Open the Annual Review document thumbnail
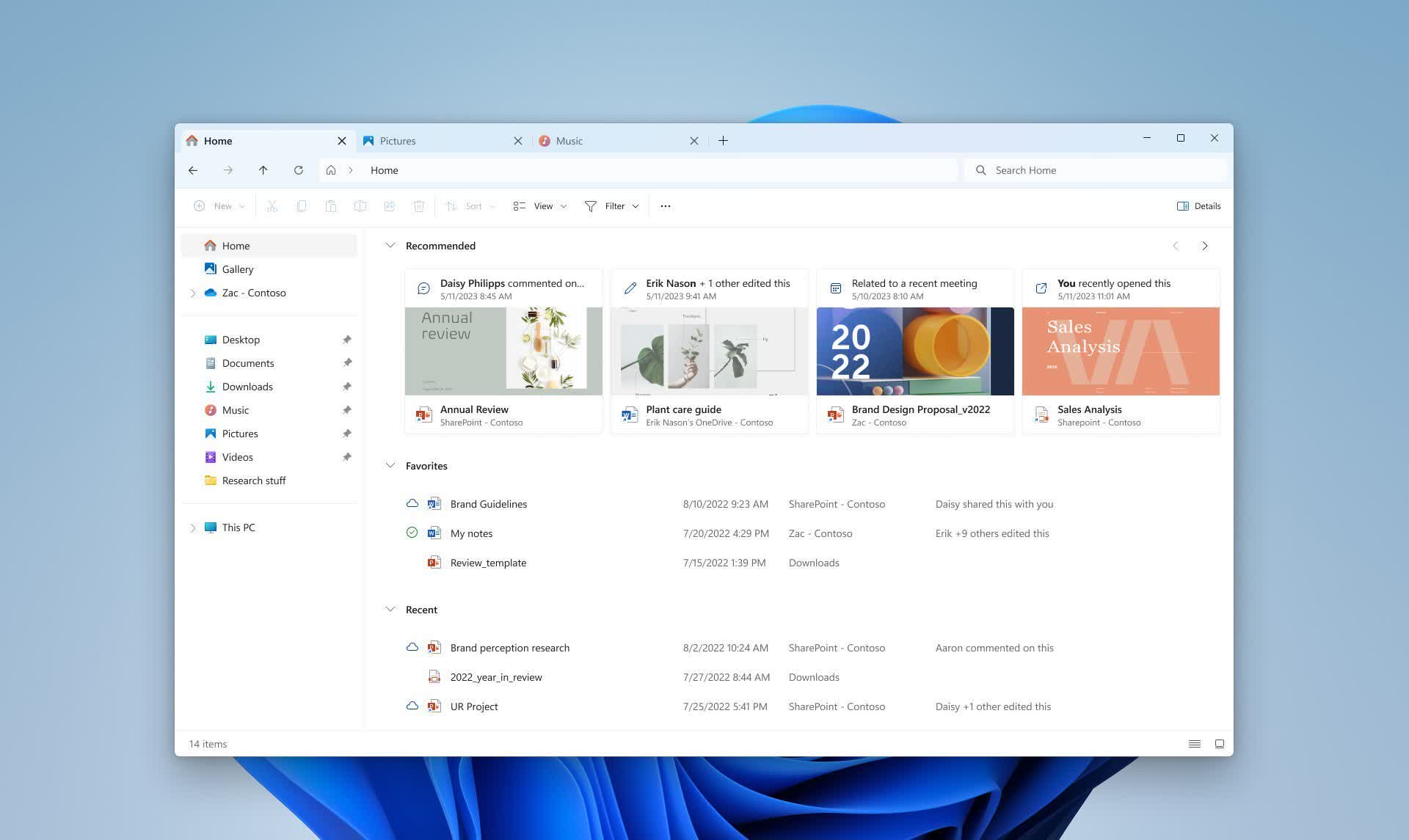The image size is (1409, 840). pos(503,350)
